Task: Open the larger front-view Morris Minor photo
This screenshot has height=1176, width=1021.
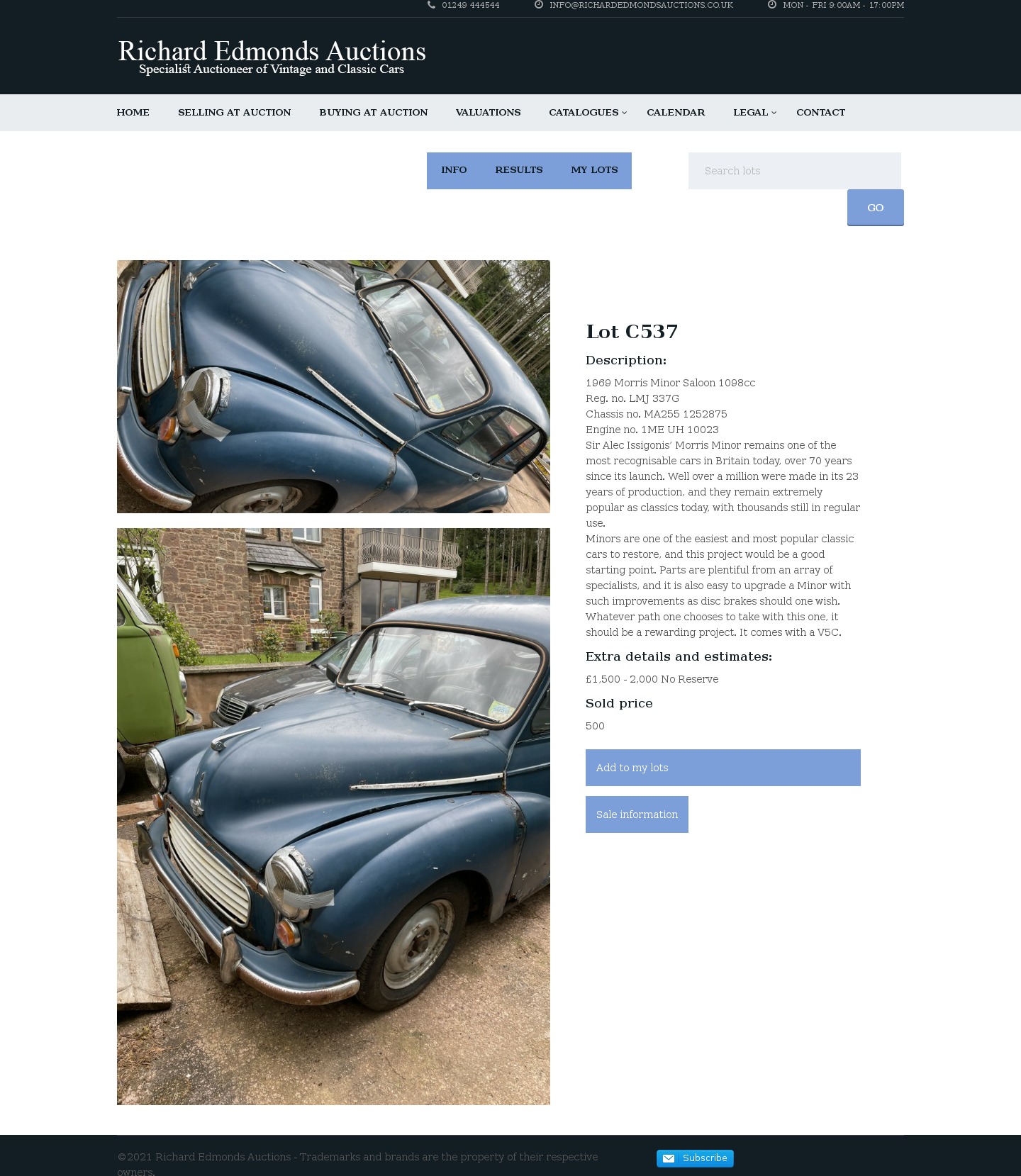Action: 333,817
